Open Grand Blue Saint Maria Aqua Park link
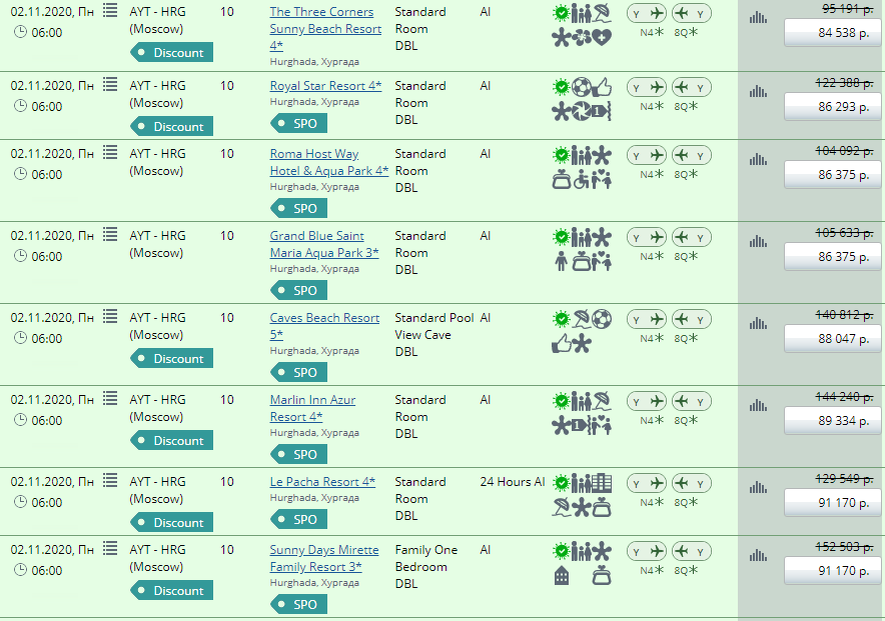 324,244
